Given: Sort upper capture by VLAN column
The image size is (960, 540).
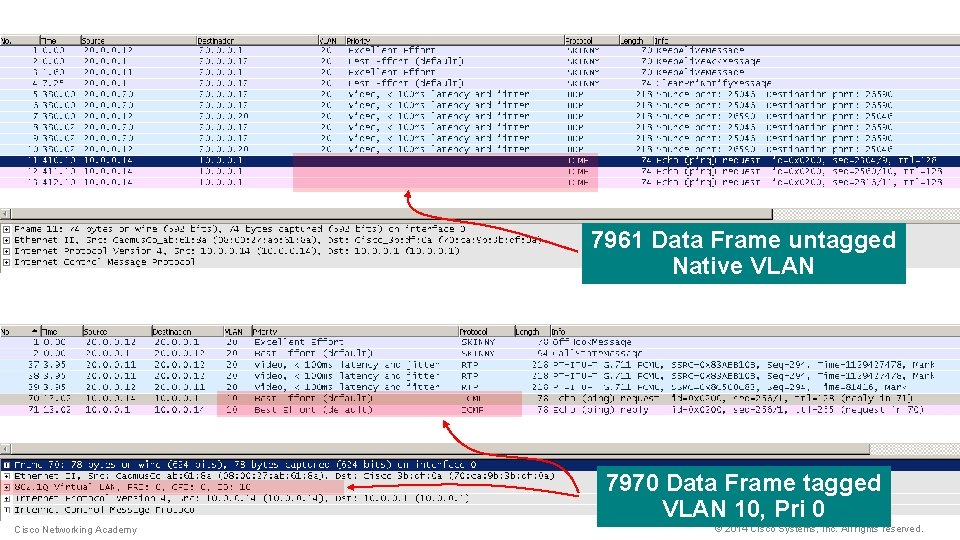Looking at the screenshot, I should click(332, 40).
